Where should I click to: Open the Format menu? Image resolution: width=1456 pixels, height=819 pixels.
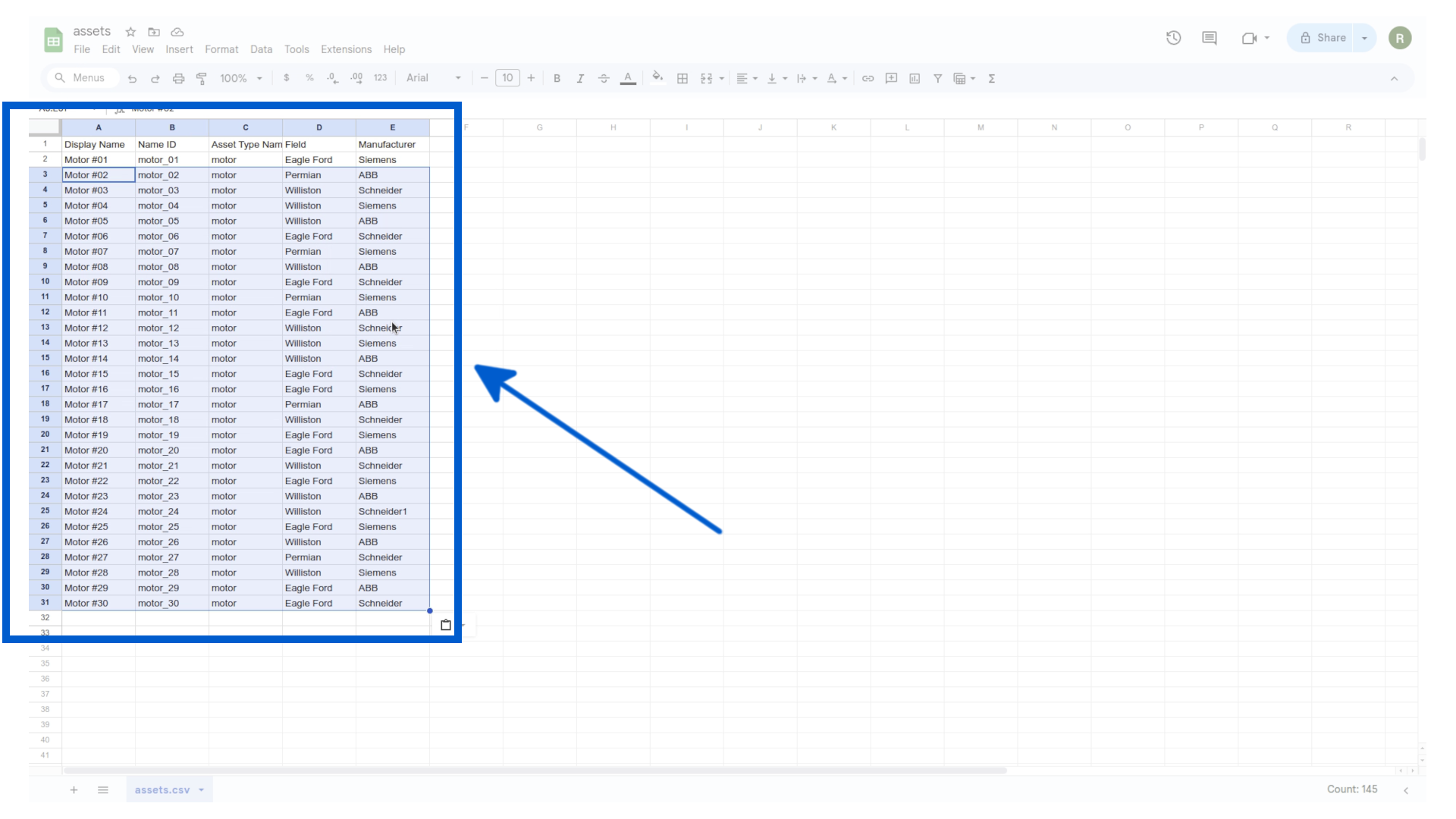coord(221,49)
